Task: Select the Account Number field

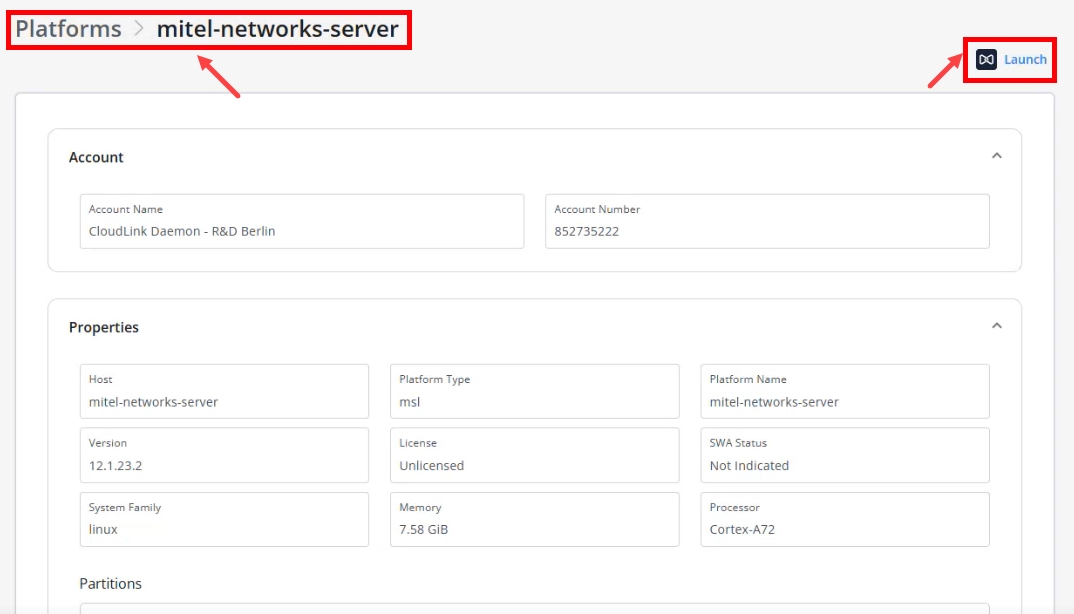Action: (767, 221)
